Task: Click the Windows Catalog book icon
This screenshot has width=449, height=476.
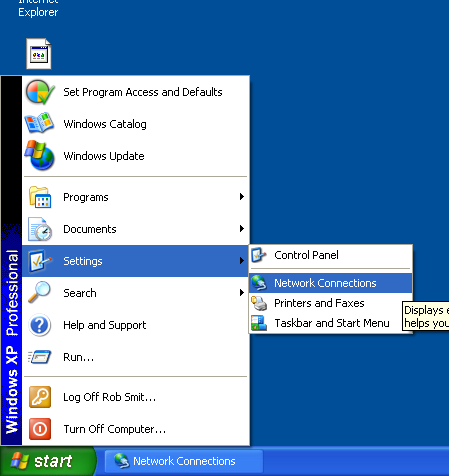Action: click(39, 124)
